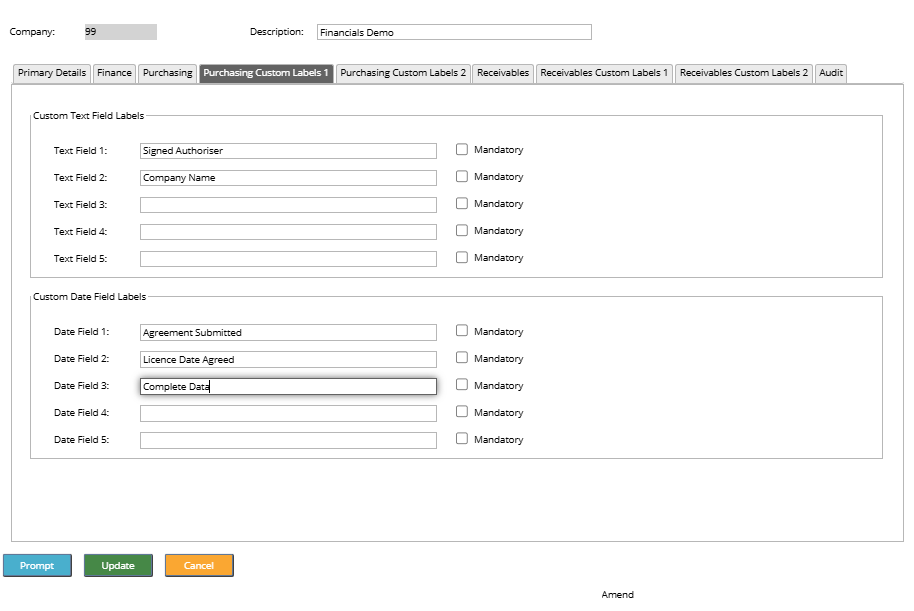914x611 pixels.
Task: Save changes with the Update button
Action: click(x=118, y=566)
